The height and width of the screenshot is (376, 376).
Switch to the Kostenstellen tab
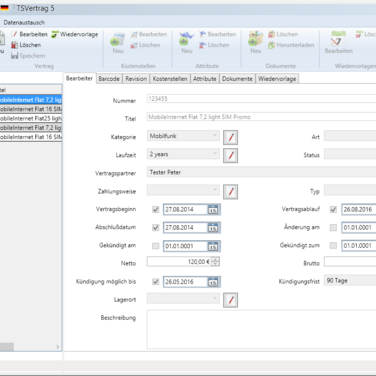[170, 79]
